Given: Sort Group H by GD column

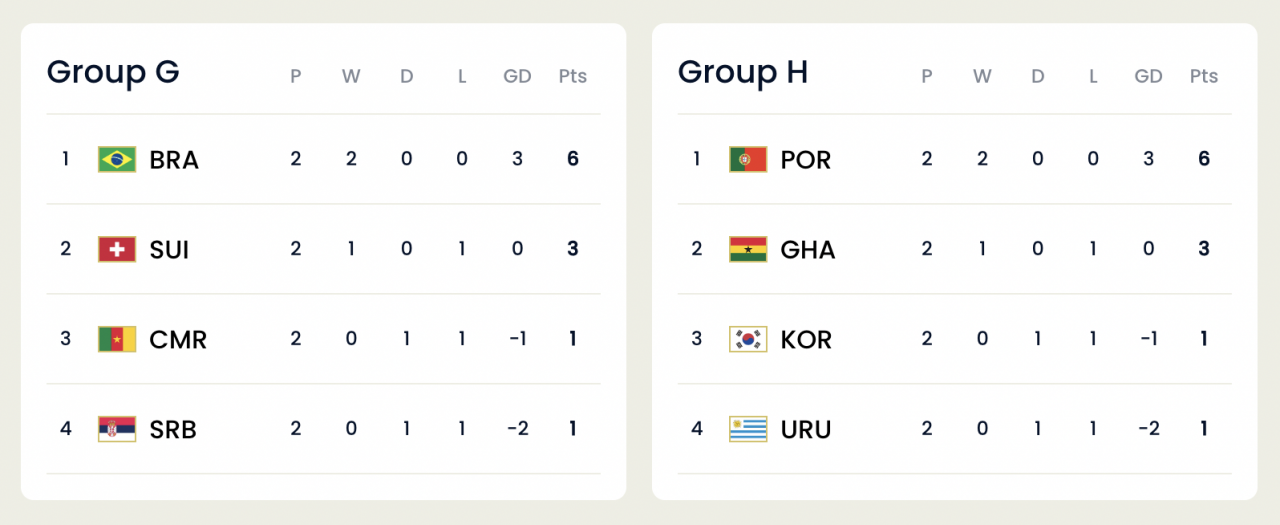Looking at the screenshot, I should pyautogui.click(x=1148, y=76).
